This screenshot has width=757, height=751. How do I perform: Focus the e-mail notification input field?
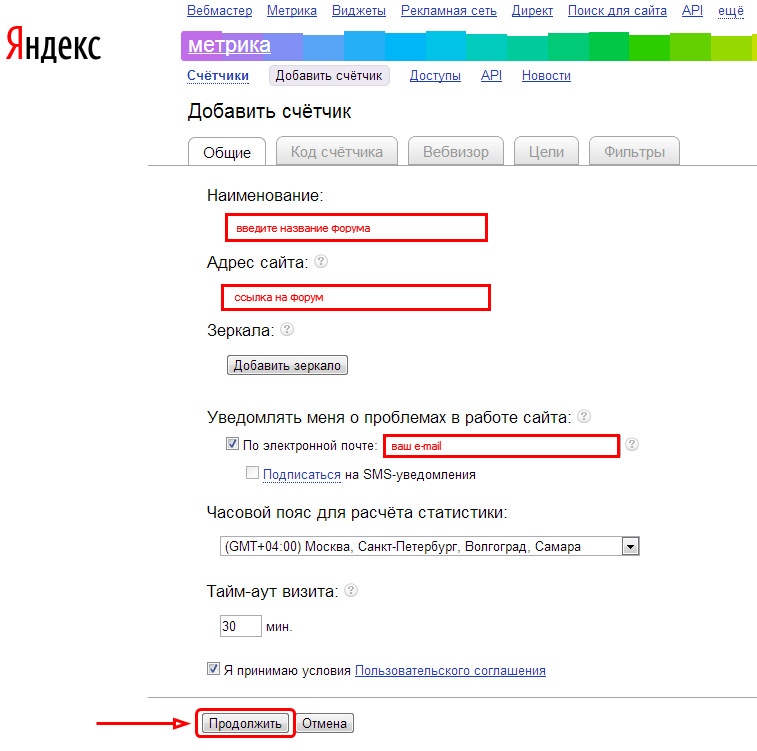pyautogui.click(x=502, y=445)
